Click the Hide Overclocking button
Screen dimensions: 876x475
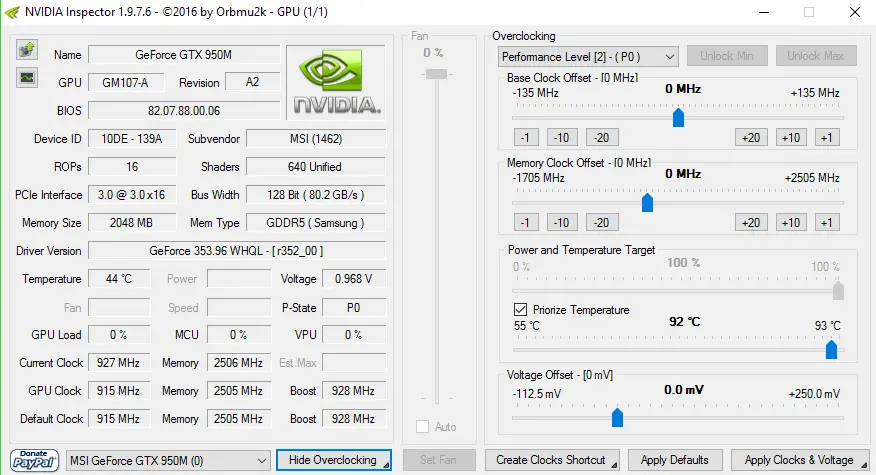pos(334,460)
